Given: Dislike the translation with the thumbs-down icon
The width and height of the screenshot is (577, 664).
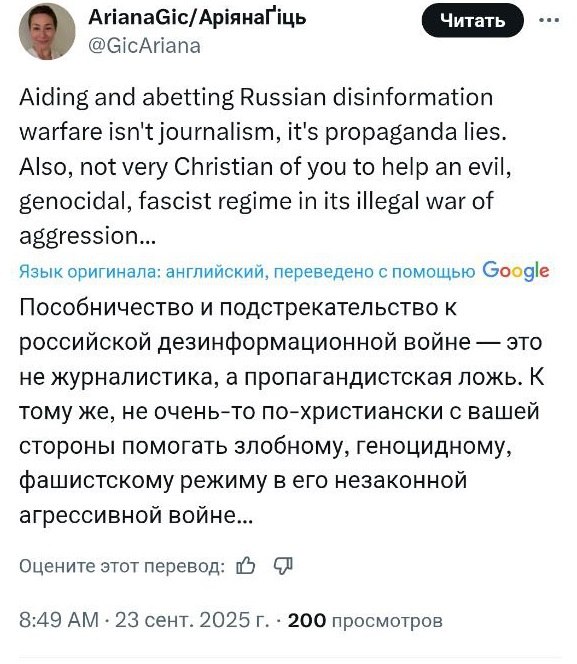Looking at the screenshot, I should (283, 565).
